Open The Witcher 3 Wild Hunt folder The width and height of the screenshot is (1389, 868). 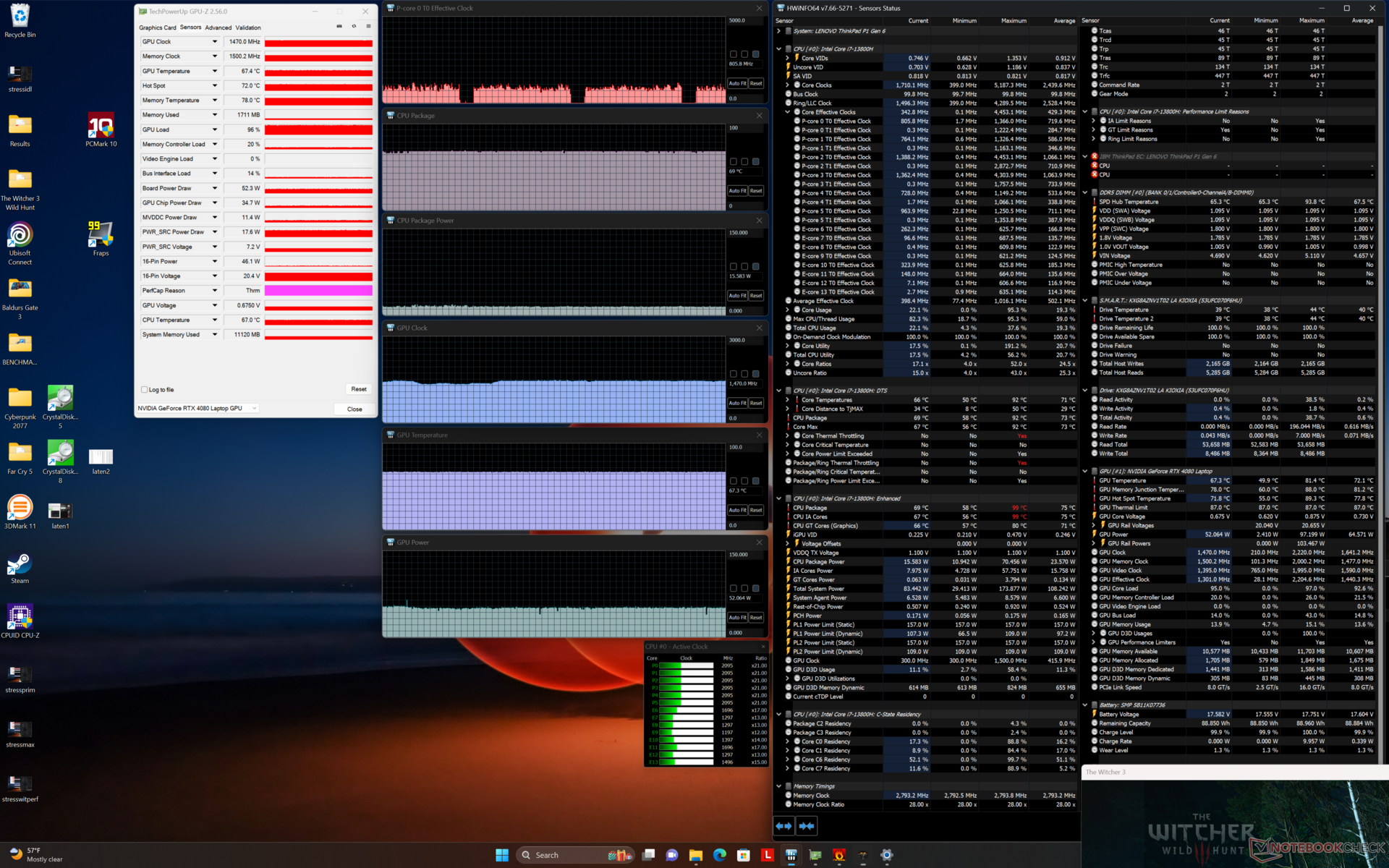(20, 190)
